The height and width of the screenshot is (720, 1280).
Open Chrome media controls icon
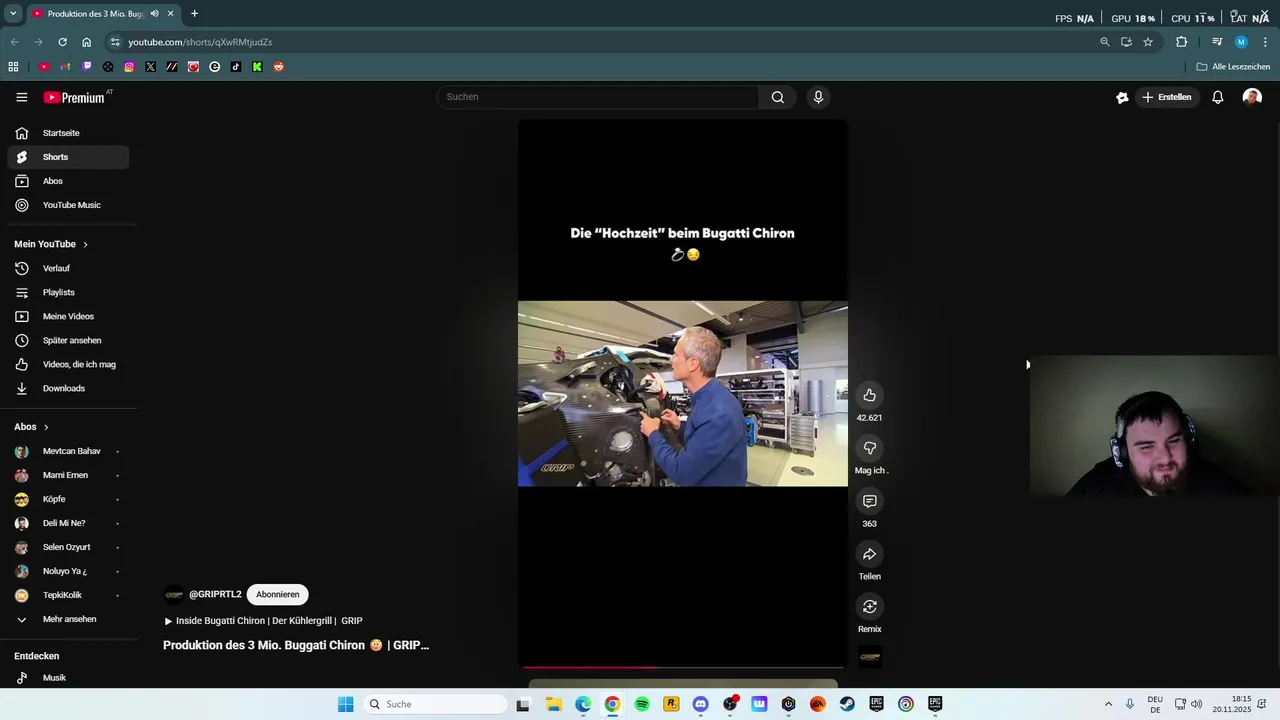[1217, 42]
